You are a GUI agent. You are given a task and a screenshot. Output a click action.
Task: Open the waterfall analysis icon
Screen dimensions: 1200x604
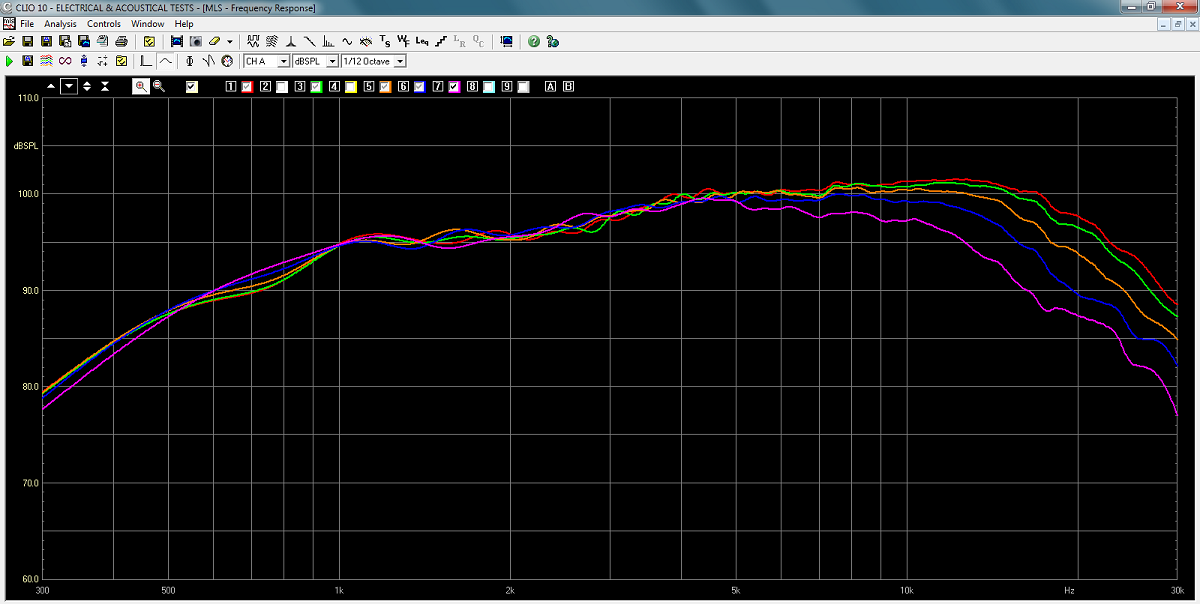click(272, 41)
